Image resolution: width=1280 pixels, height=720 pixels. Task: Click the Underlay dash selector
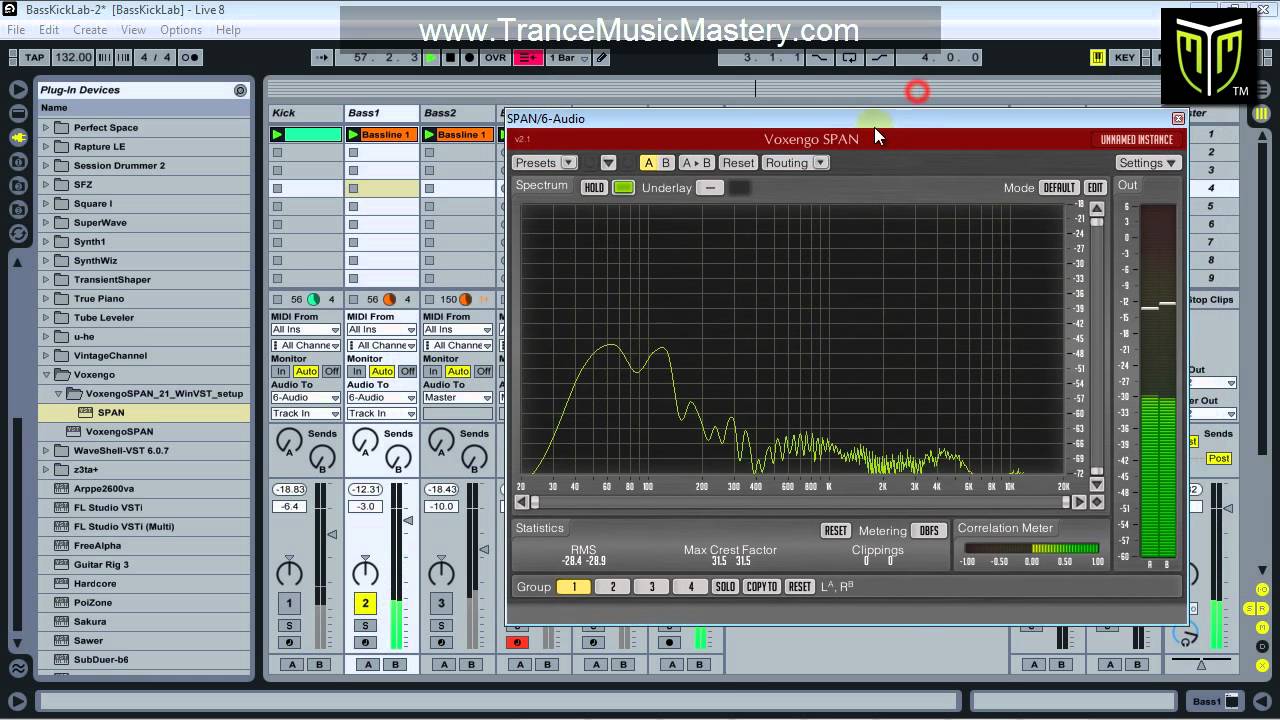pyautogui.click(x=710, y=188)
